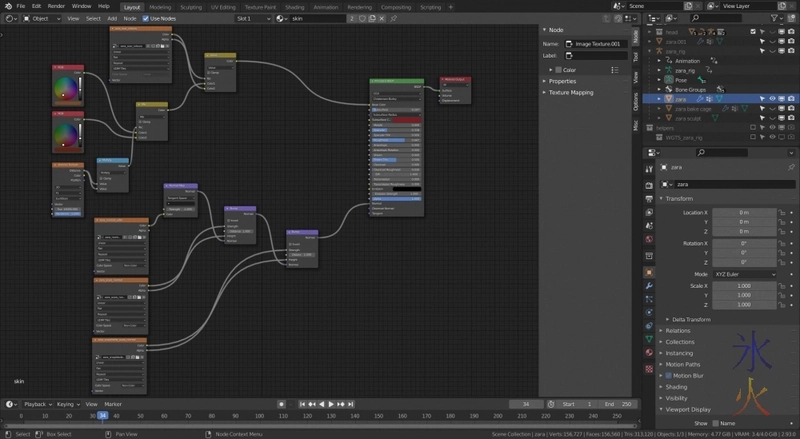The height and width of the screenshot is (439, 800).
Task: Expand the Color section in Node panel
Action: 551,70
